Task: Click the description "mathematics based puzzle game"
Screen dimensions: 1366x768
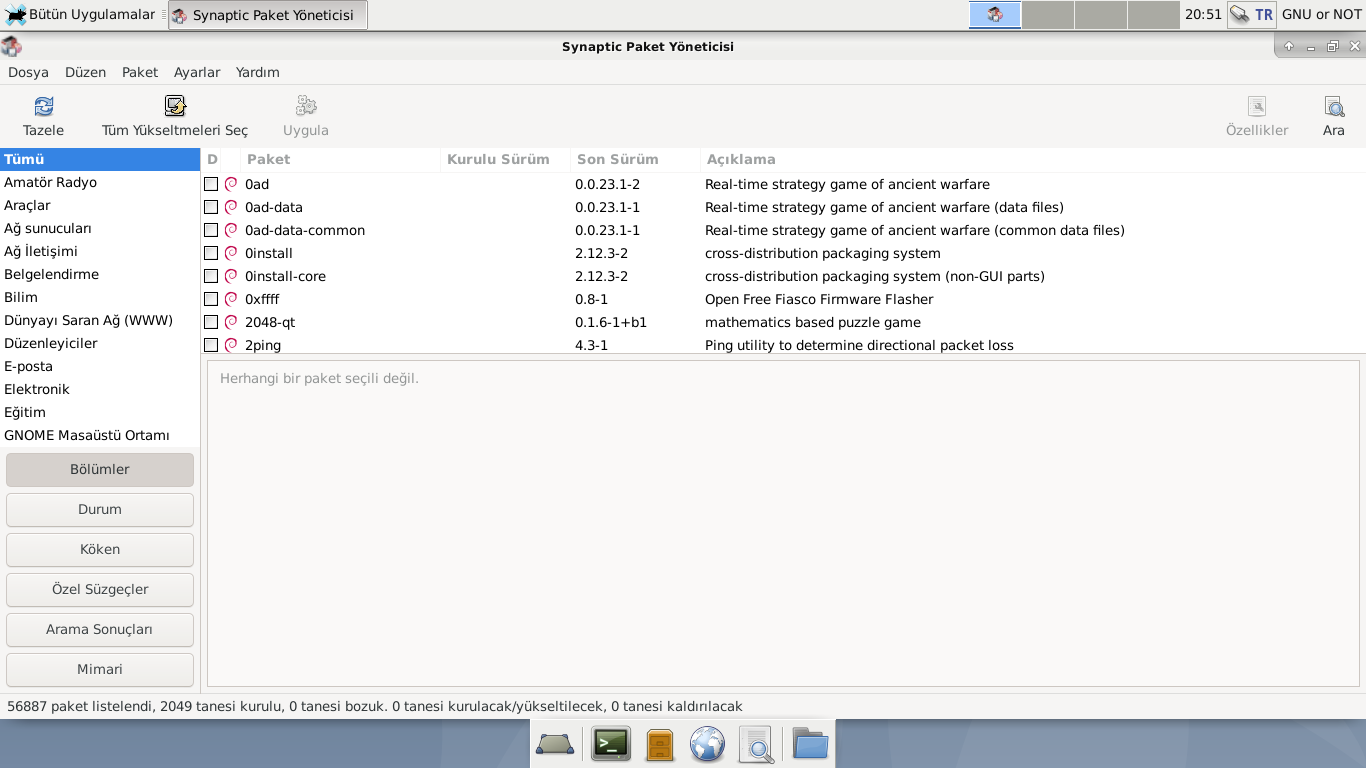Action: [813, 322]
